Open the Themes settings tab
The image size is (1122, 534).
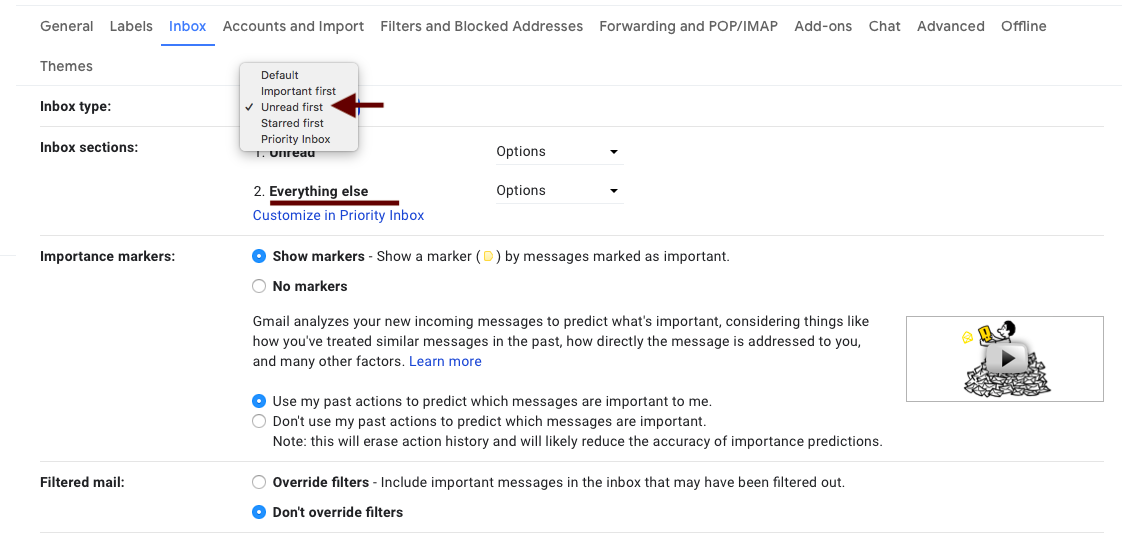pyautogui.click(x=66, y=66)
